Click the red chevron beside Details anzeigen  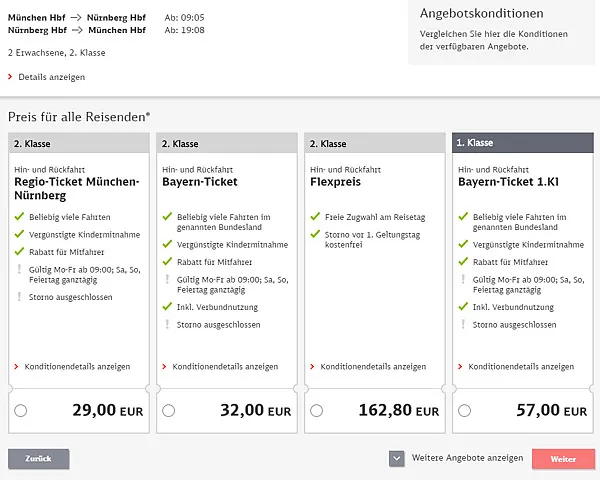click(x=10, y=77)
